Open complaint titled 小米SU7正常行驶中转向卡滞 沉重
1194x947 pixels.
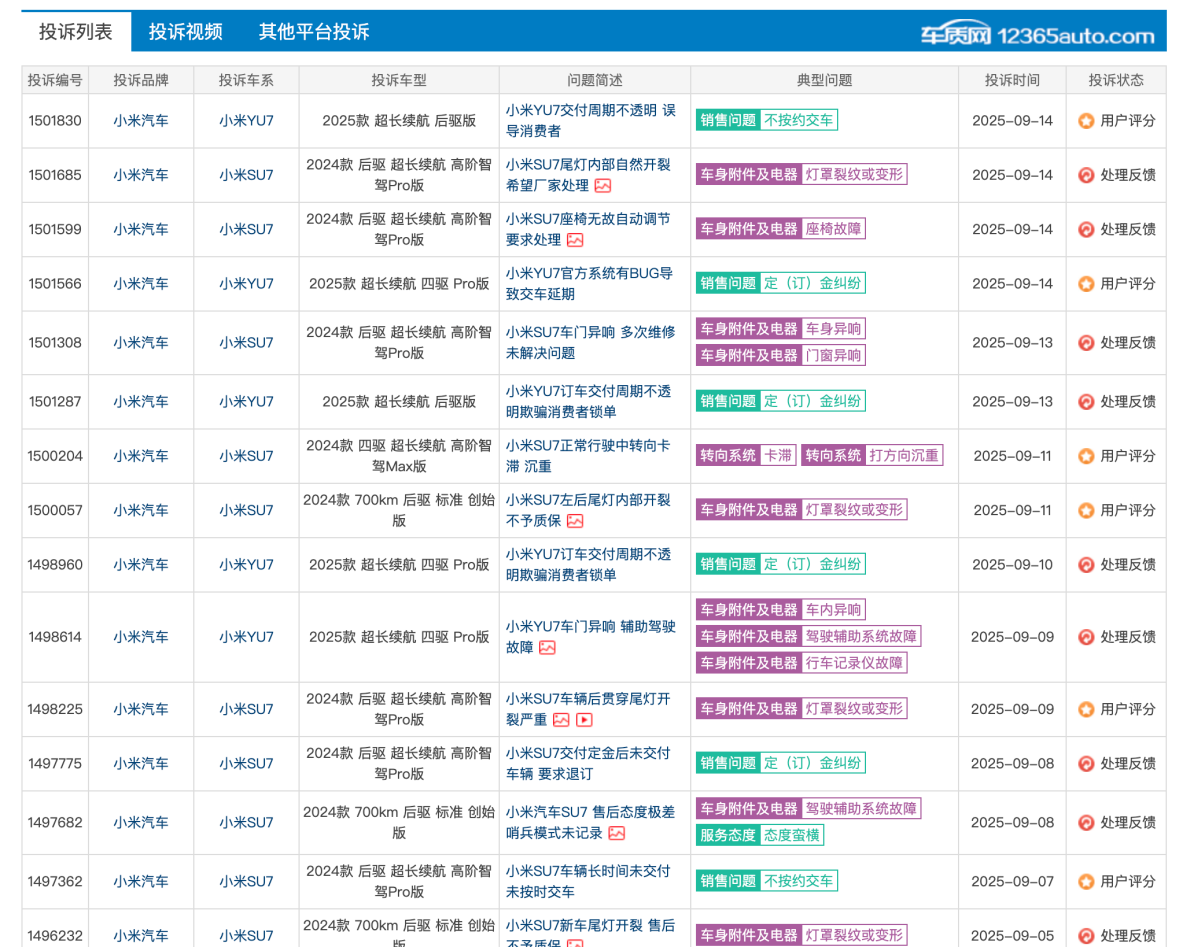click(x=588, y=456)
